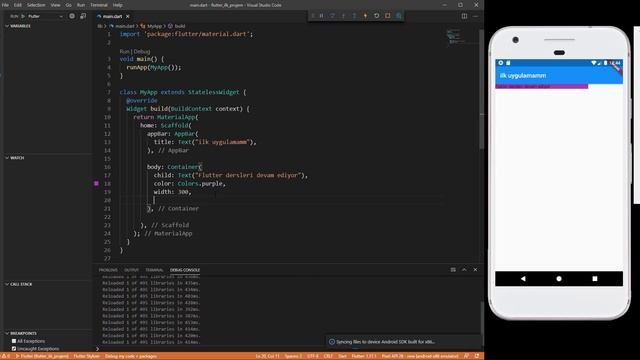Open the Flutter launch configuration dropdown
Viewport: 640px width, 360px height.
point(45,16)
